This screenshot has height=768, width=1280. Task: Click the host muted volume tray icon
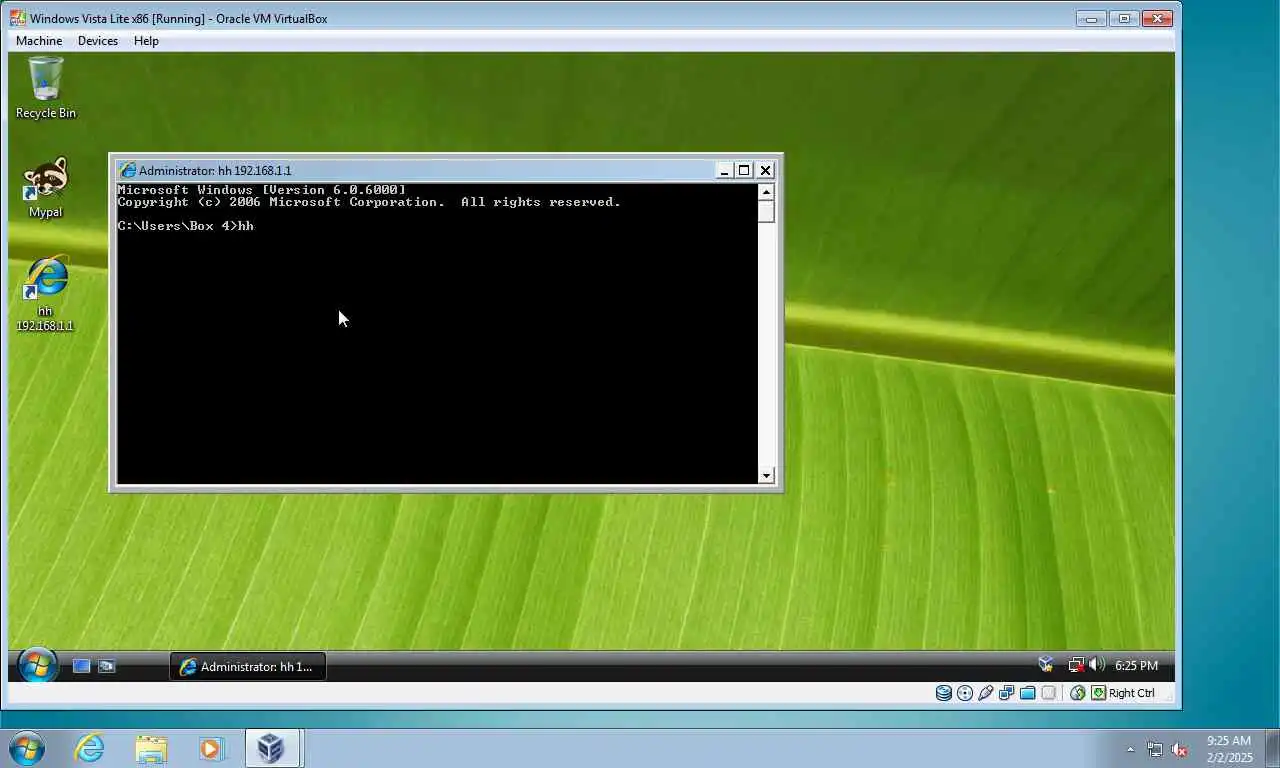pyautogui.click(x=1179, y=749)
